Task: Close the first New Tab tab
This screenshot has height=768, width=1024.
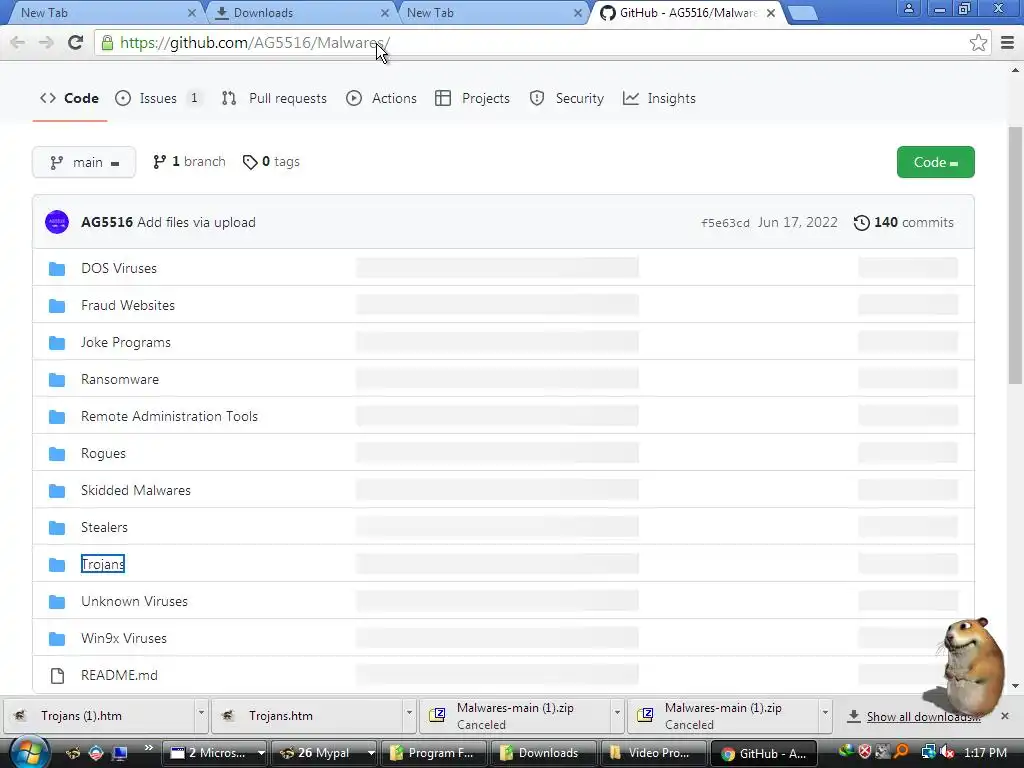Action: [191, 13]
